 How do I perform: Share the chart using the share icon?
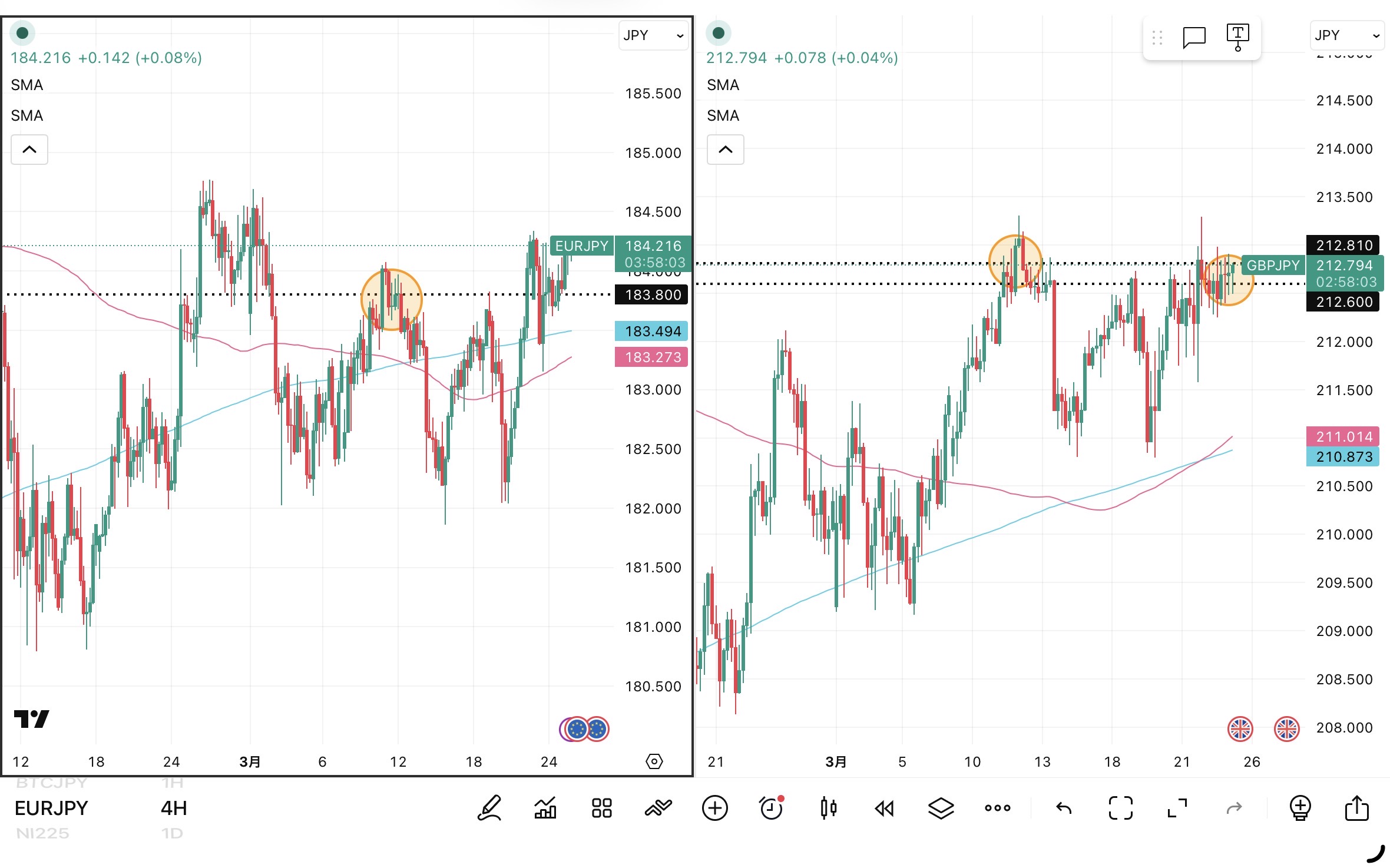pos(1356,808)
